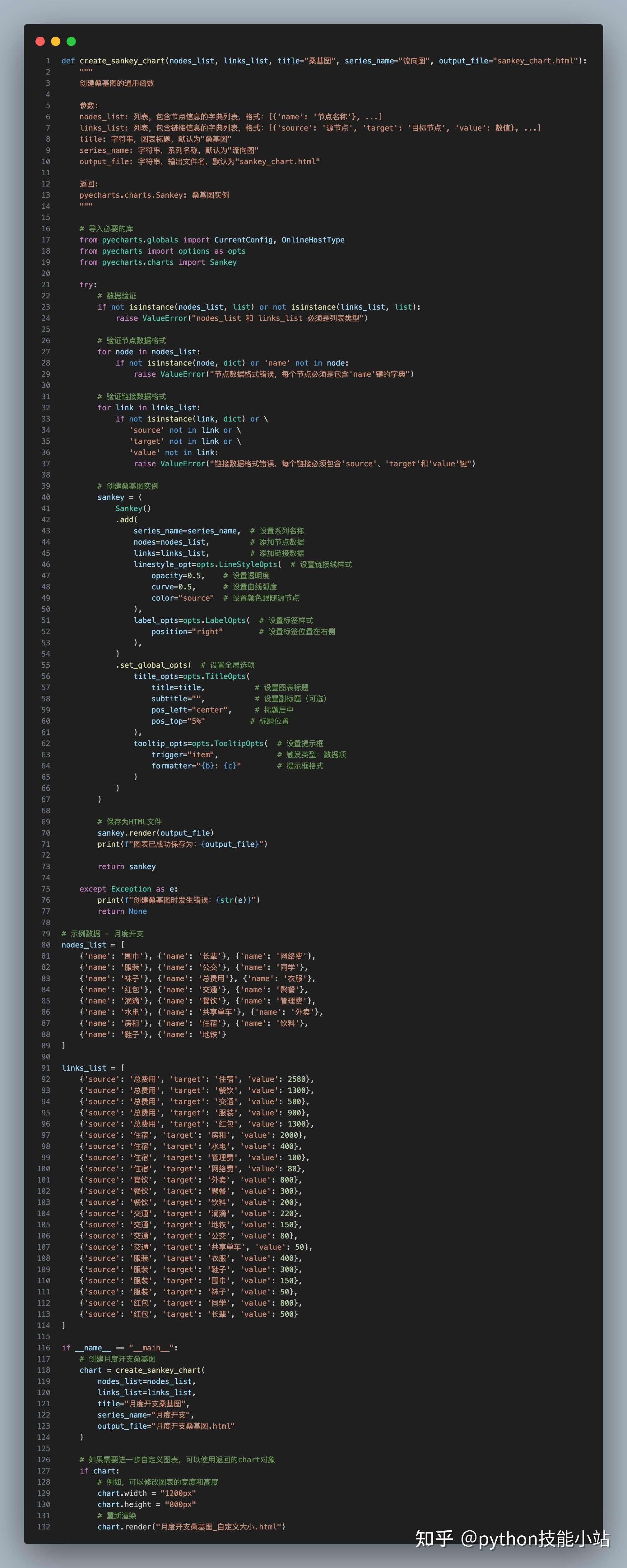This screenshot has width=627, height=1568.
Task: Click the opacity=0.5 parameter
Action: click(x=177, y=576)
